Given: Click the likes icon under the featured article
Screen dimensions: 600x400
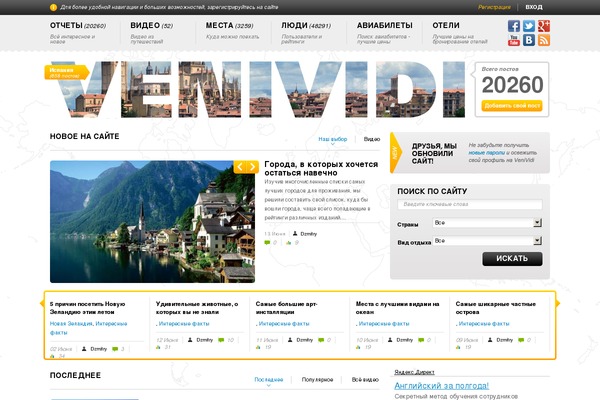Looking at the screenshot, I should pos(289,242).
